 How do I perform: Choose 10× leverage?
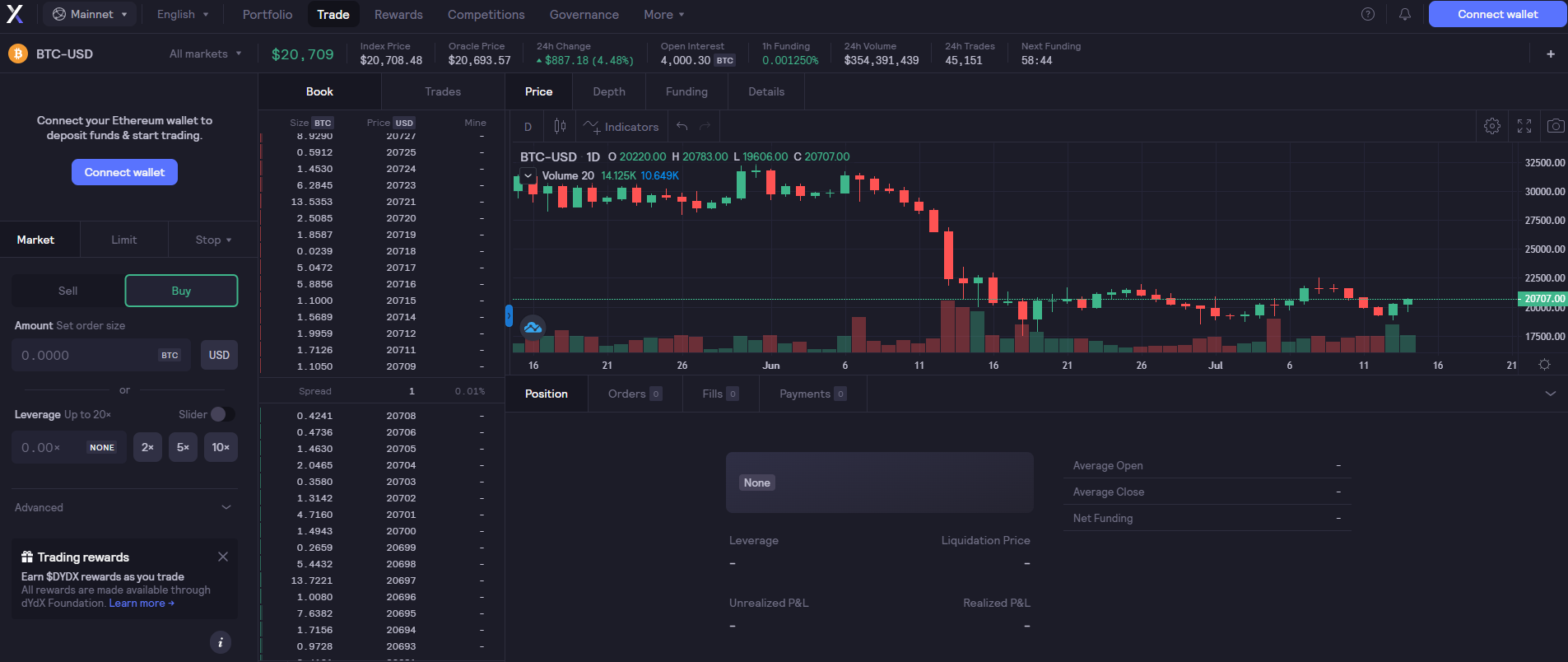[221, 447]
